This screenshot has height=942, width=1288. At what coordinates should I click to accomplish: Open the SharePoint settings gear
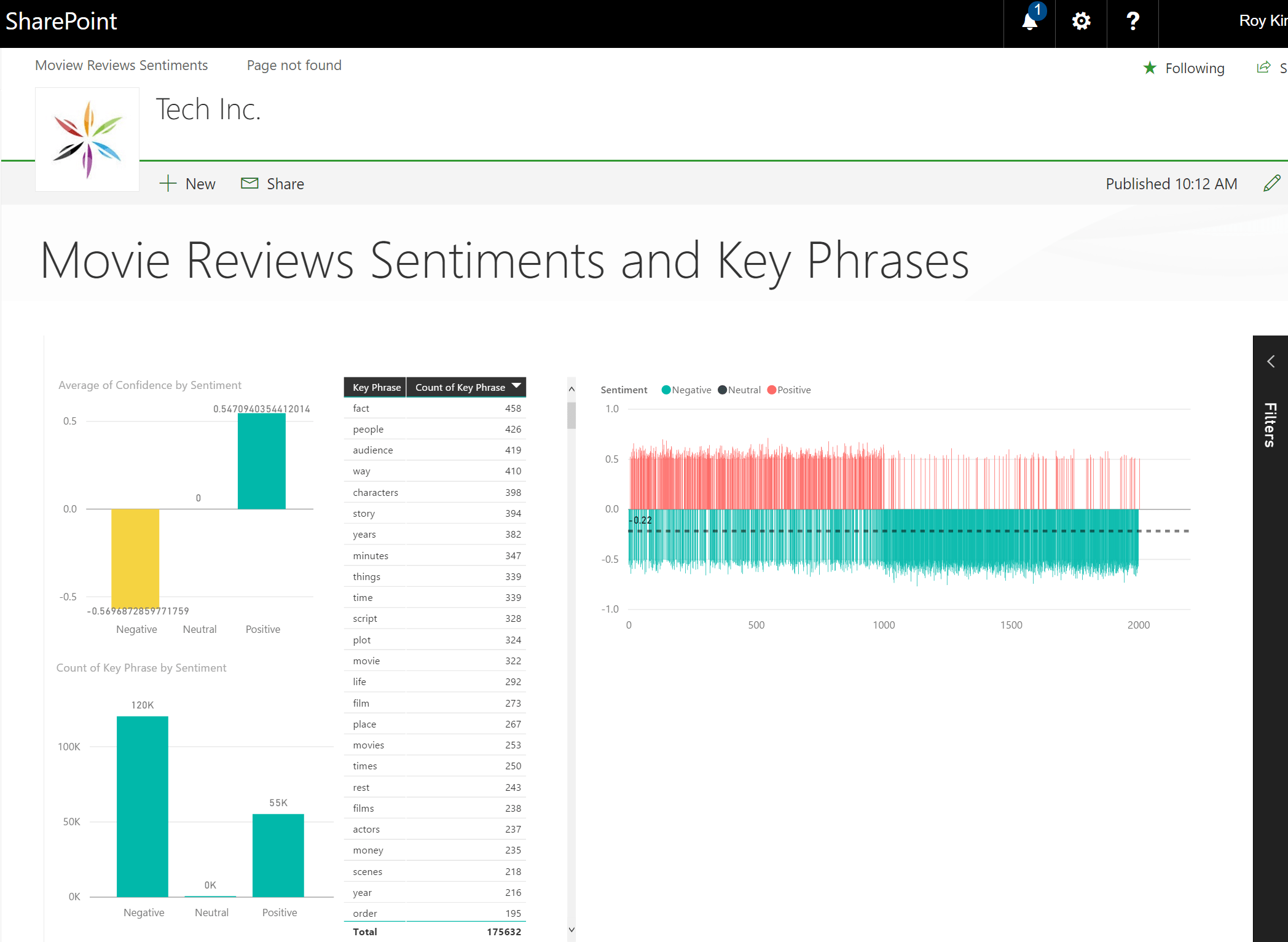(x=1080, y=22)
